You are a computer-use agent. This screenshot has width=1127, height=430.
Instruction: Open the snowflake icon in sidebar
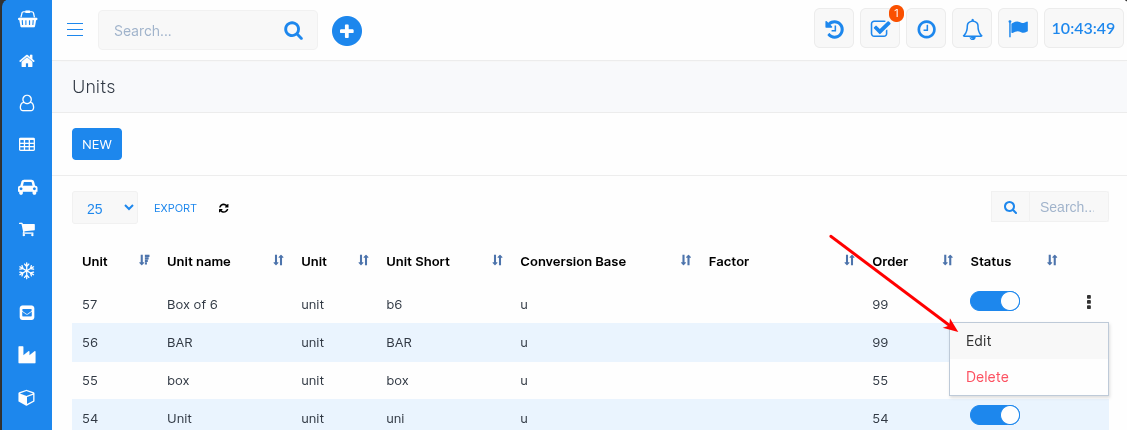click(x=27, y=271)
